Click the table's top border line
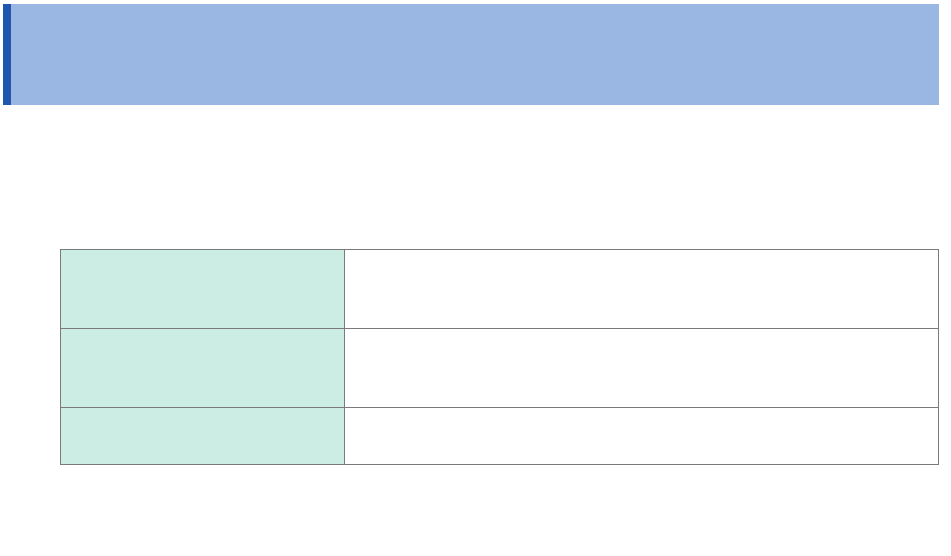Screen dimensions: 951x556 point(500,250)
